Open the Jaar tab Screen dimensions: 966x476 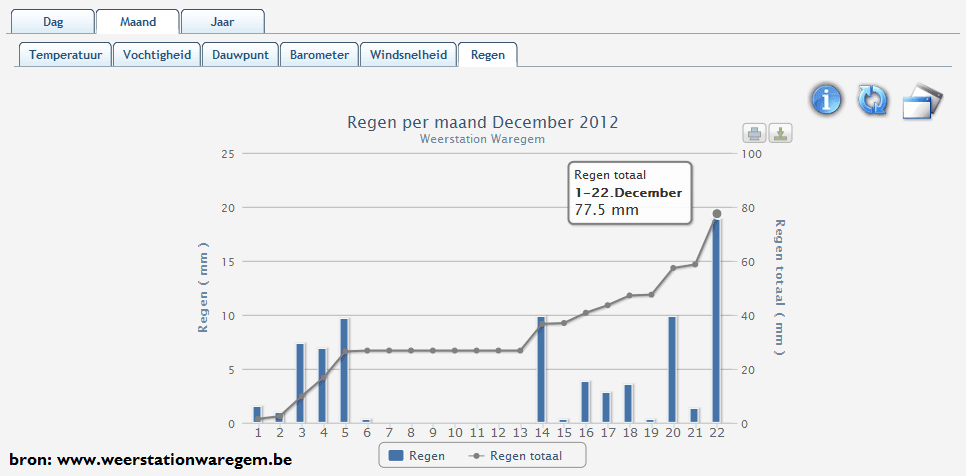click(x=223, y=21)
